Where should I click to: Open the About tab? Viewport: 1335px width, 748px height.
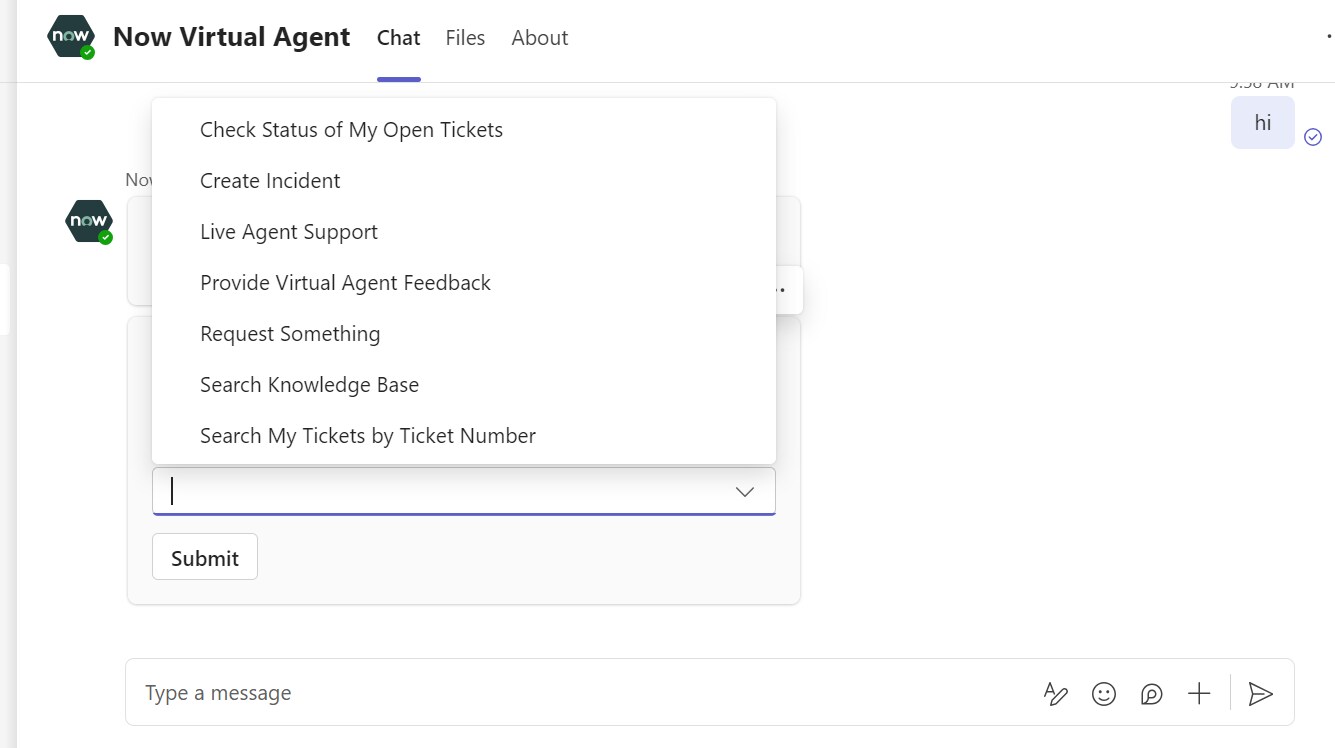[x=539, y=37]
